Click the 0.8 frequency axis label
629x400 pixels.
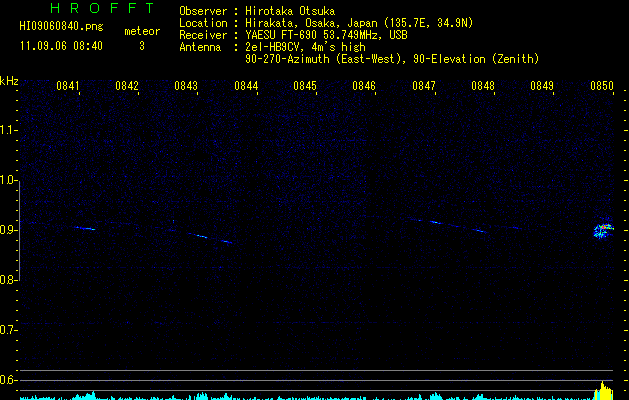(8, 280)
